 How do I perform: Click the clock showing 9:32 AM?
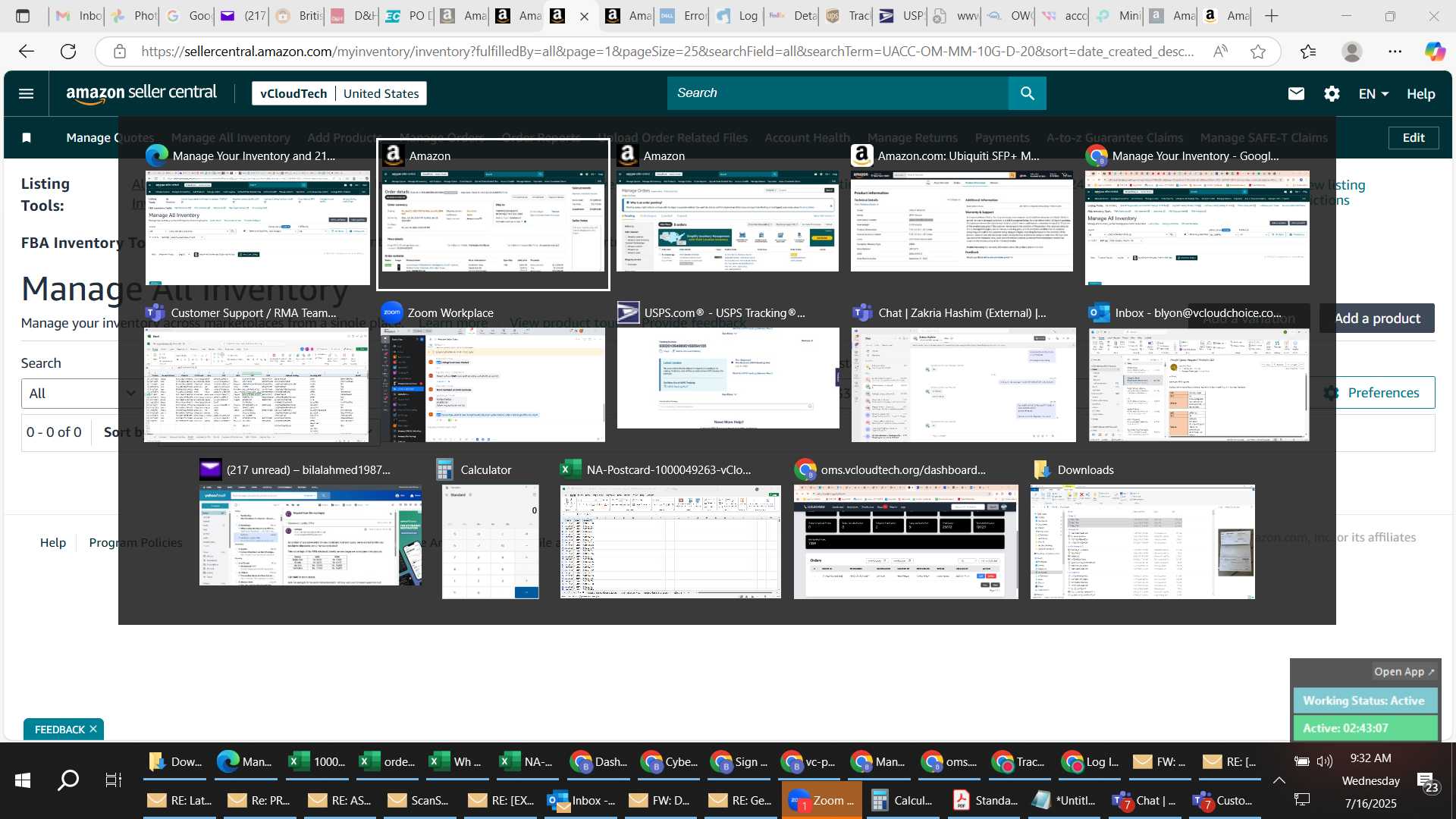[1371, 758]
